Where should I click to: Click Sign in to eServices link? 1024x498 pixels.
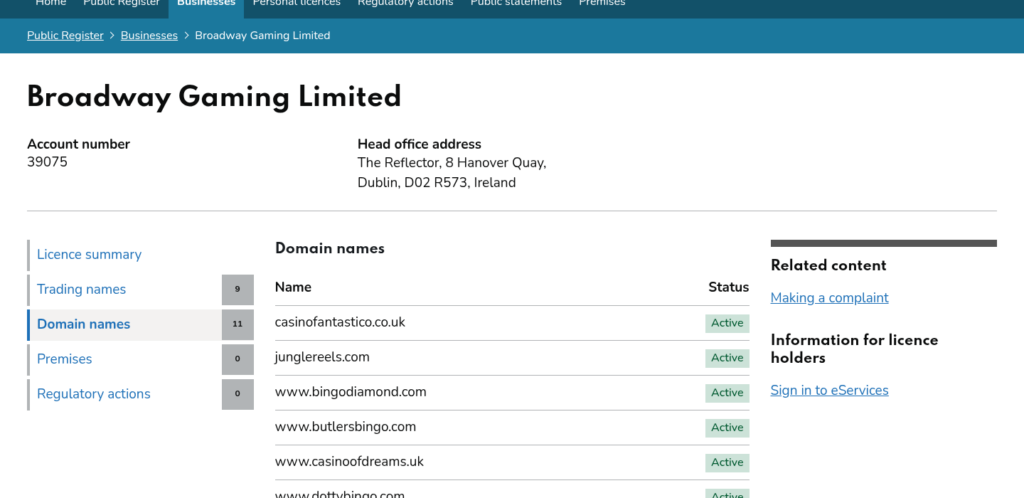coord(829,390)
